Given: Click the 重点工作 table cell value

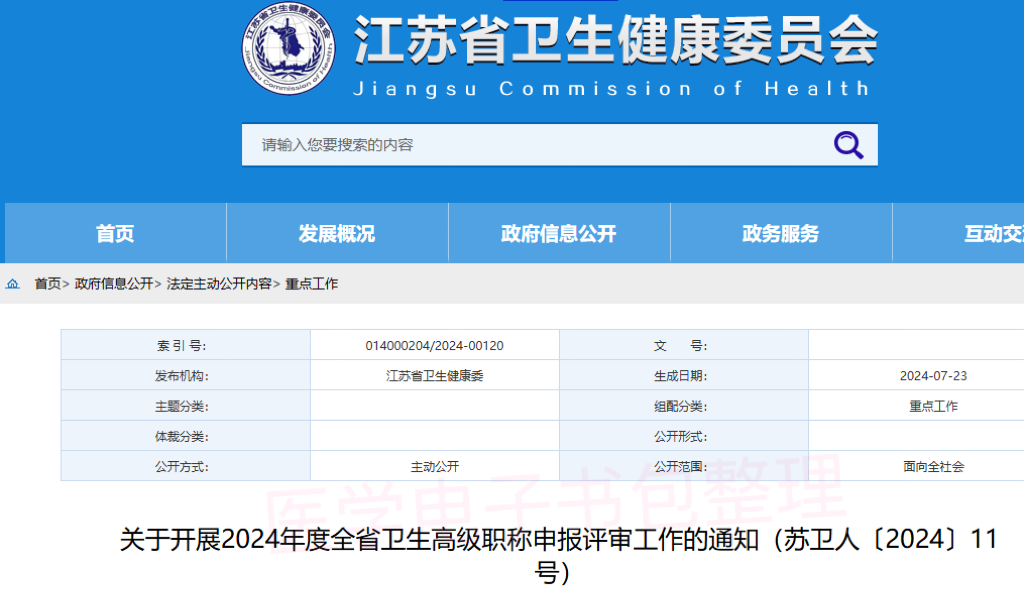Looking at the screenshot, I should point(916,406).
